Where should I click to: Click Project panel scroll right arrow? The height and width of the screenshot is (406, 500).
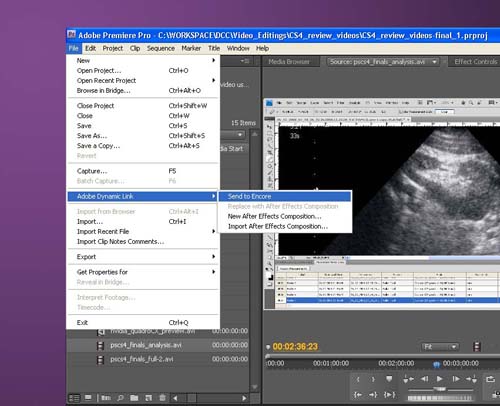pos(244,398)
